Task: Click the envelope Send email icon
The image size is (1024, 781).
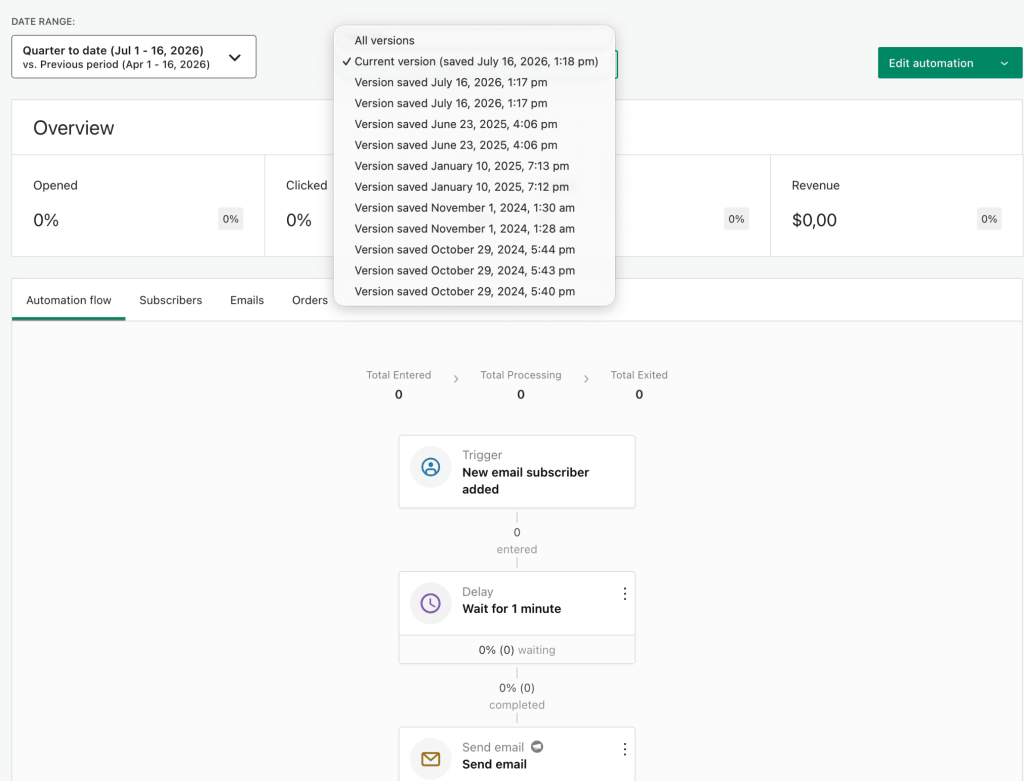Action: pyautogui.click(x=430, y=759)
